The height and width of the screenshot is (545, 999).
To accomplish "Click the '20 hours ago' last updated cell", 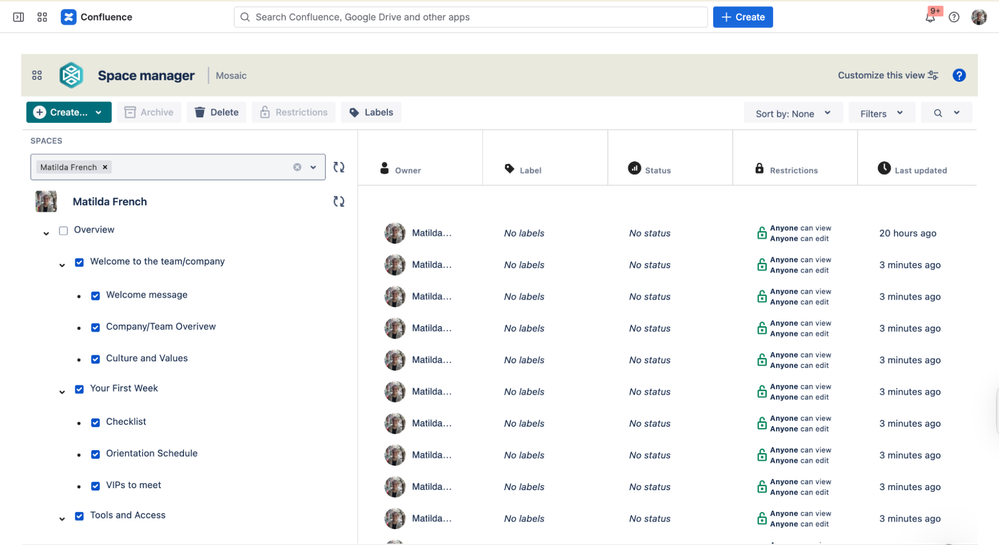I will pos(908,233).
